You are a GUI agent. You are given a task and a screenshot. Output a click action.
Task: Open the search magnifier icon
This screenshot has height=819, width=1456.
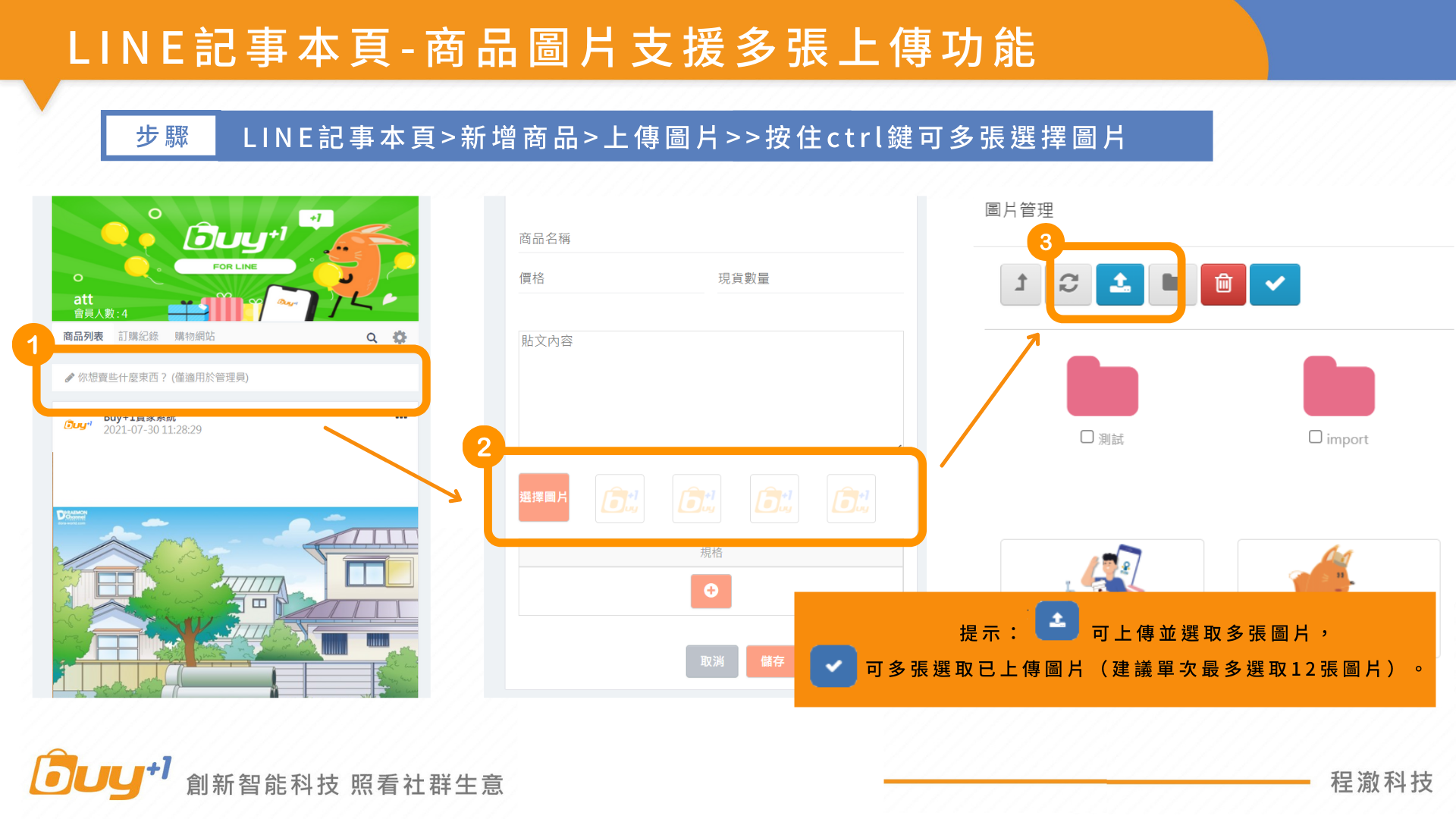pyautogui.click(x=372, y=337)
